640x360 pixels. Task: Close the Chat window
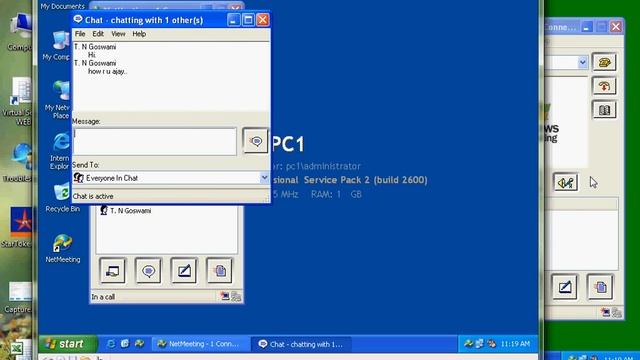coord(263,20)
